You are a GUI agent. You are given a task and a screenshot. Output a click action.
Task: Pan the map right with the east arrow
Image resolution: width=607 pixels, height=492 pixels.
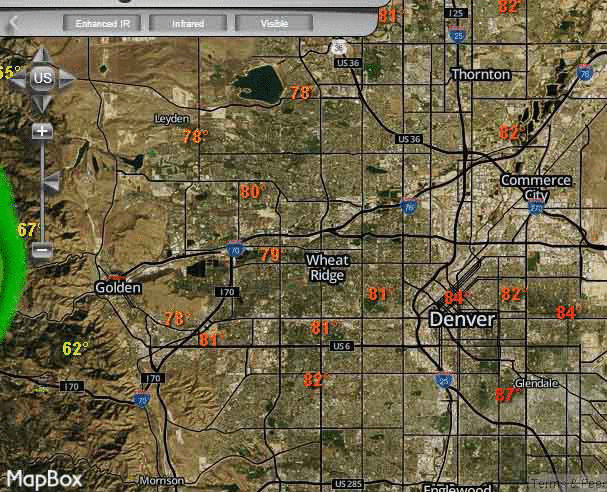click(x=67, y=77)
